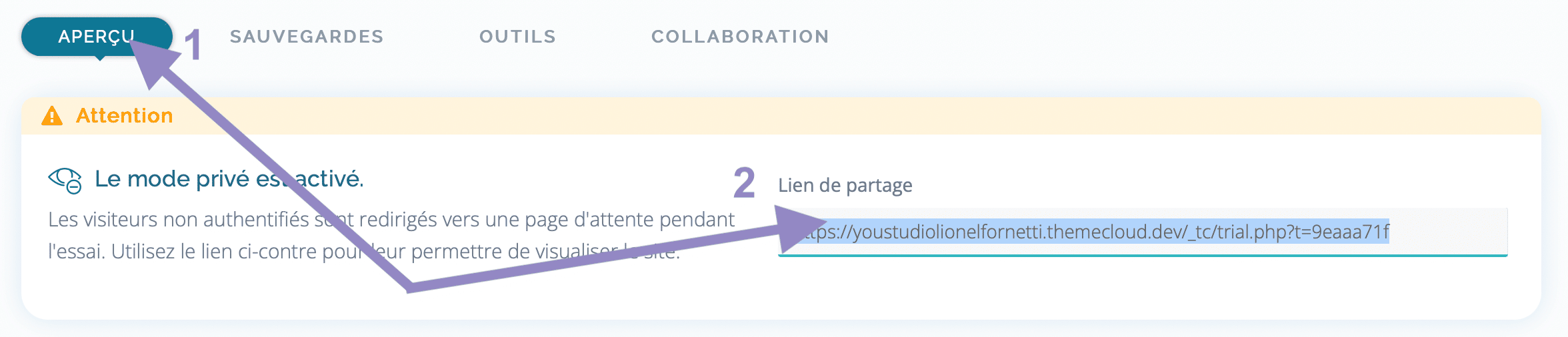This screenshot has width=1568, height=337.
Task: Click the orange Attention heading
Action: tap(125, 116)
